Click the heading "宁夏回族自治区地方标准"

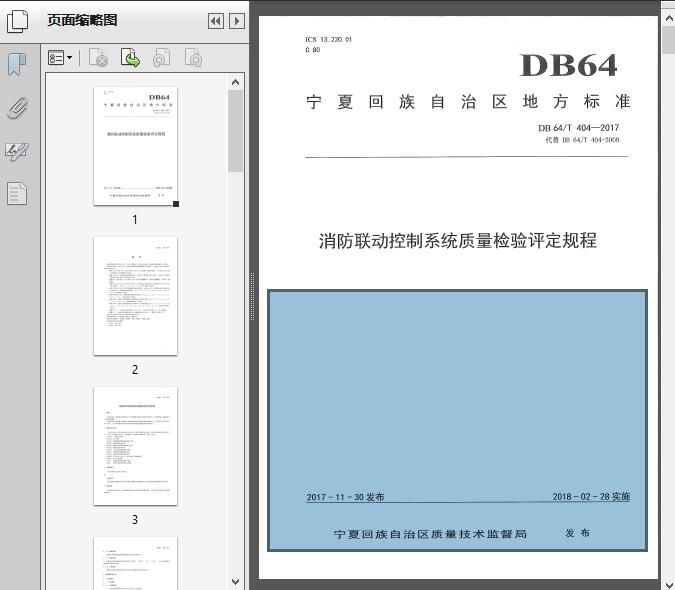(468, 102)
